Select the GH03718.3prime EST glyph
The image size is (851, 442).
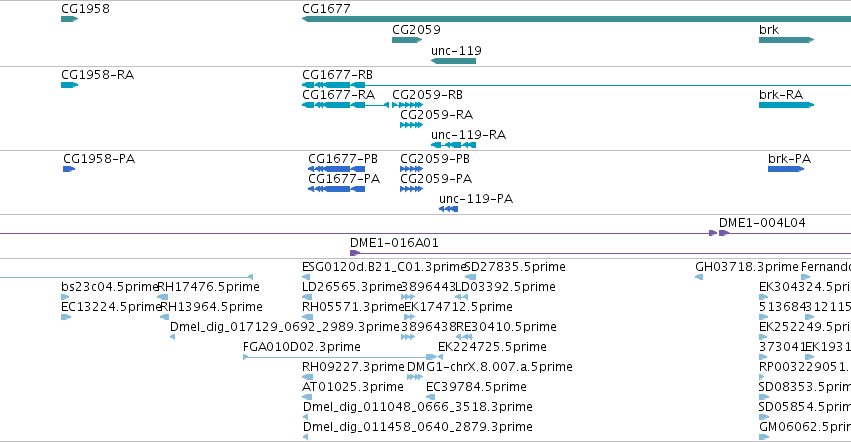pyautogui.click(x=699, y=277)
